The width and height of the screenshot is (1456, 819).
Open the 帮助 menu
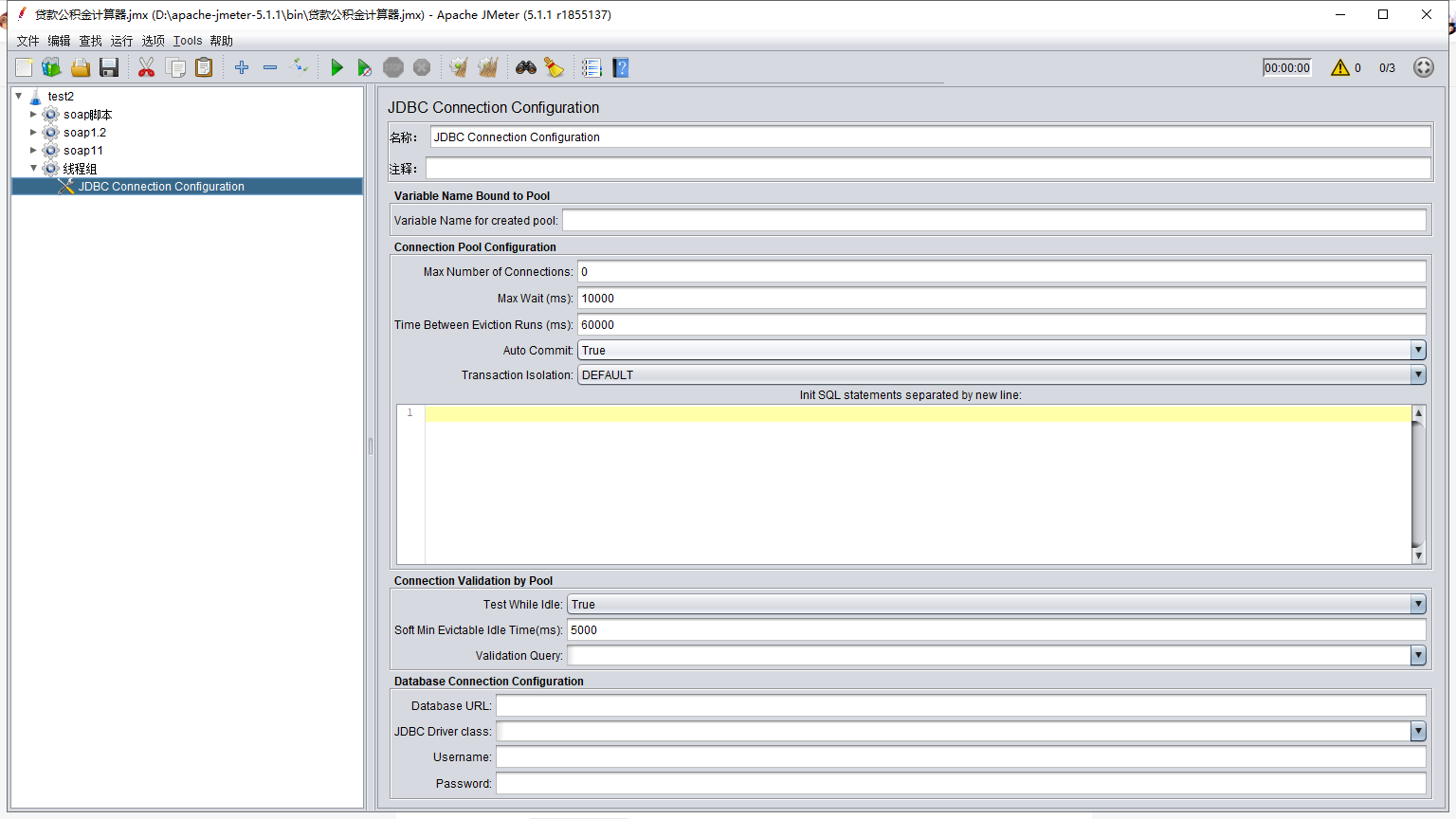tap(221, 41)
